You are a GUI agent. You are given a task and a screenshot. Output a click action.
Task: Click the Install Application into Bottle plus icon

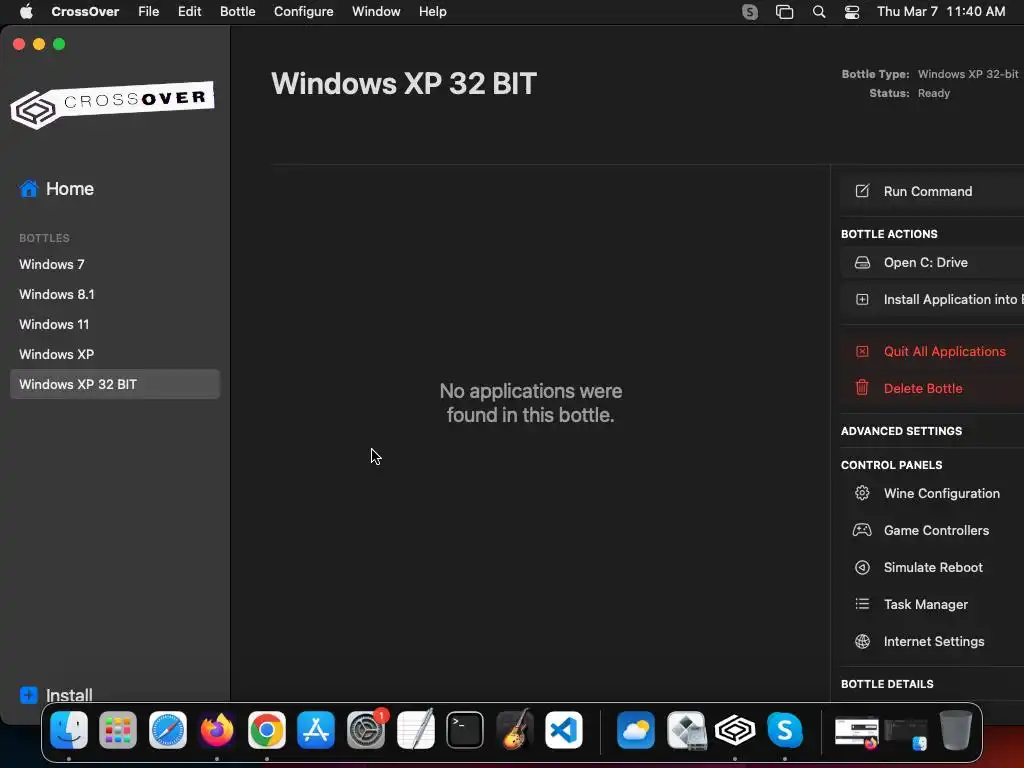click(862, 299)
